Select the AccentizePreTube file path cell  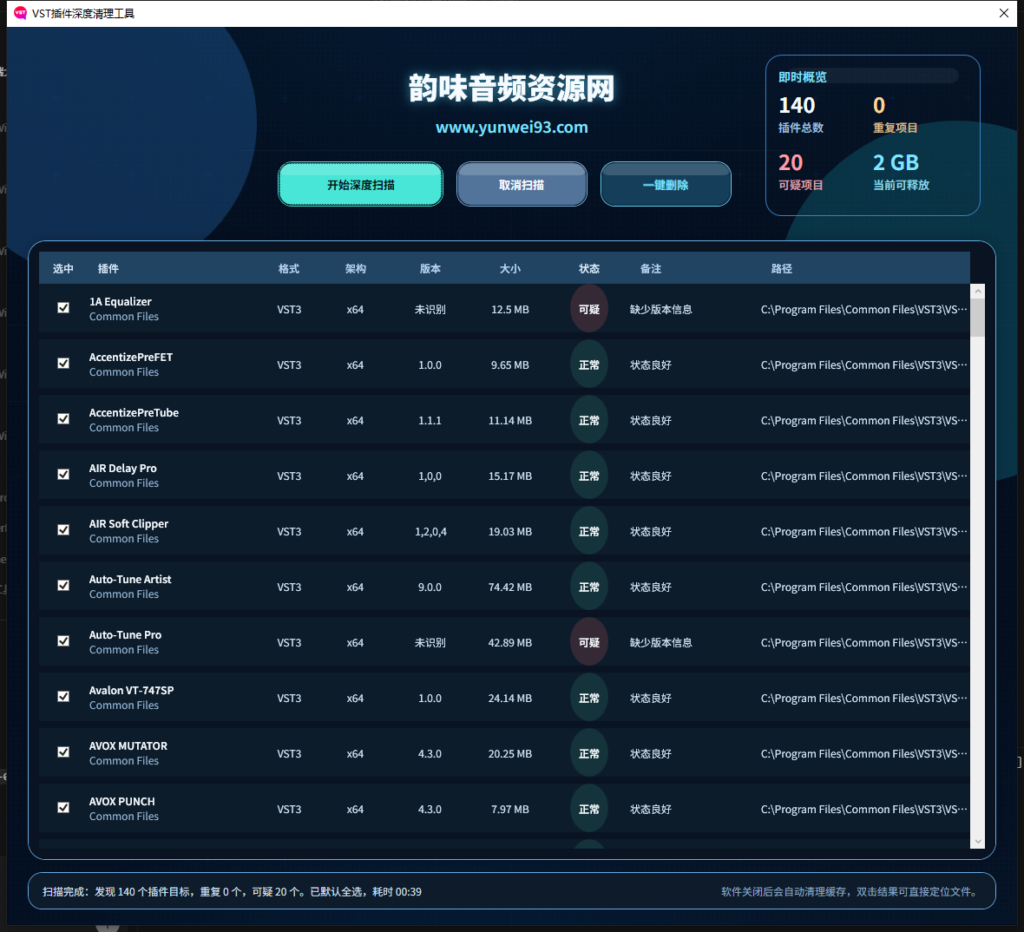864,421
